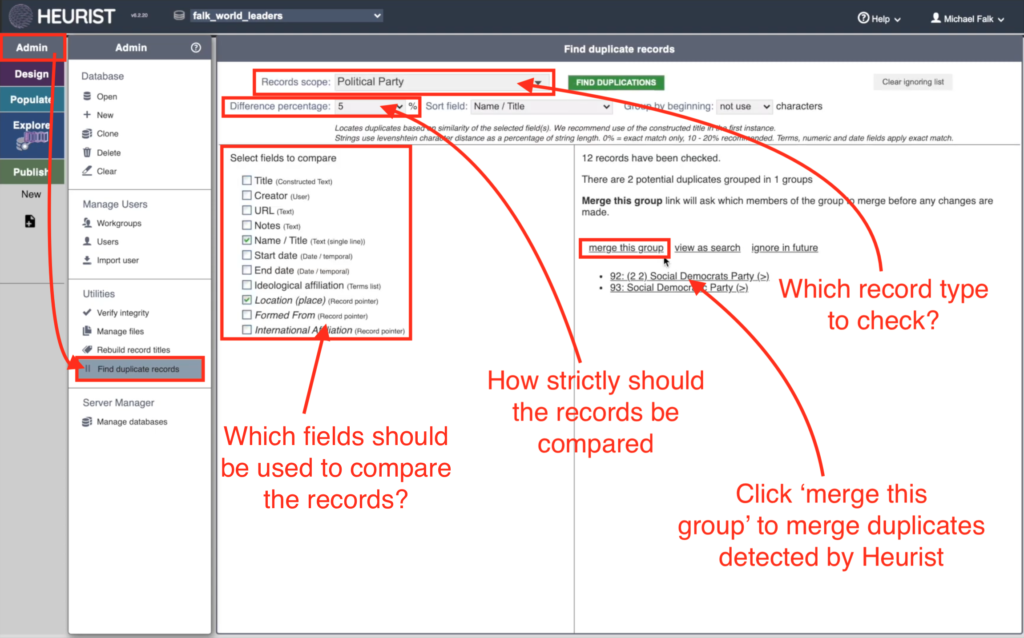
Task: Click Verify integrity in Utilities list
Action: click(x=123, y=313)
